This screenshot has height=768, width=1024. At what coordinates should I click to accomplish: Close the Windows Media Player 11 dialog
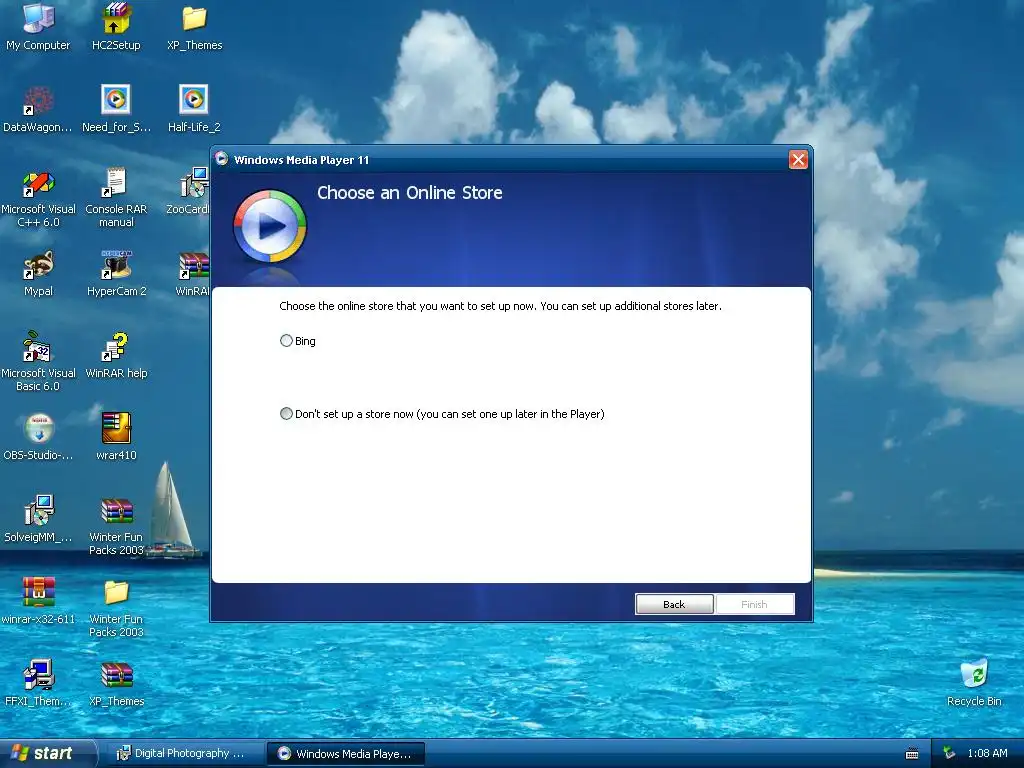click(x=798, y=159)
